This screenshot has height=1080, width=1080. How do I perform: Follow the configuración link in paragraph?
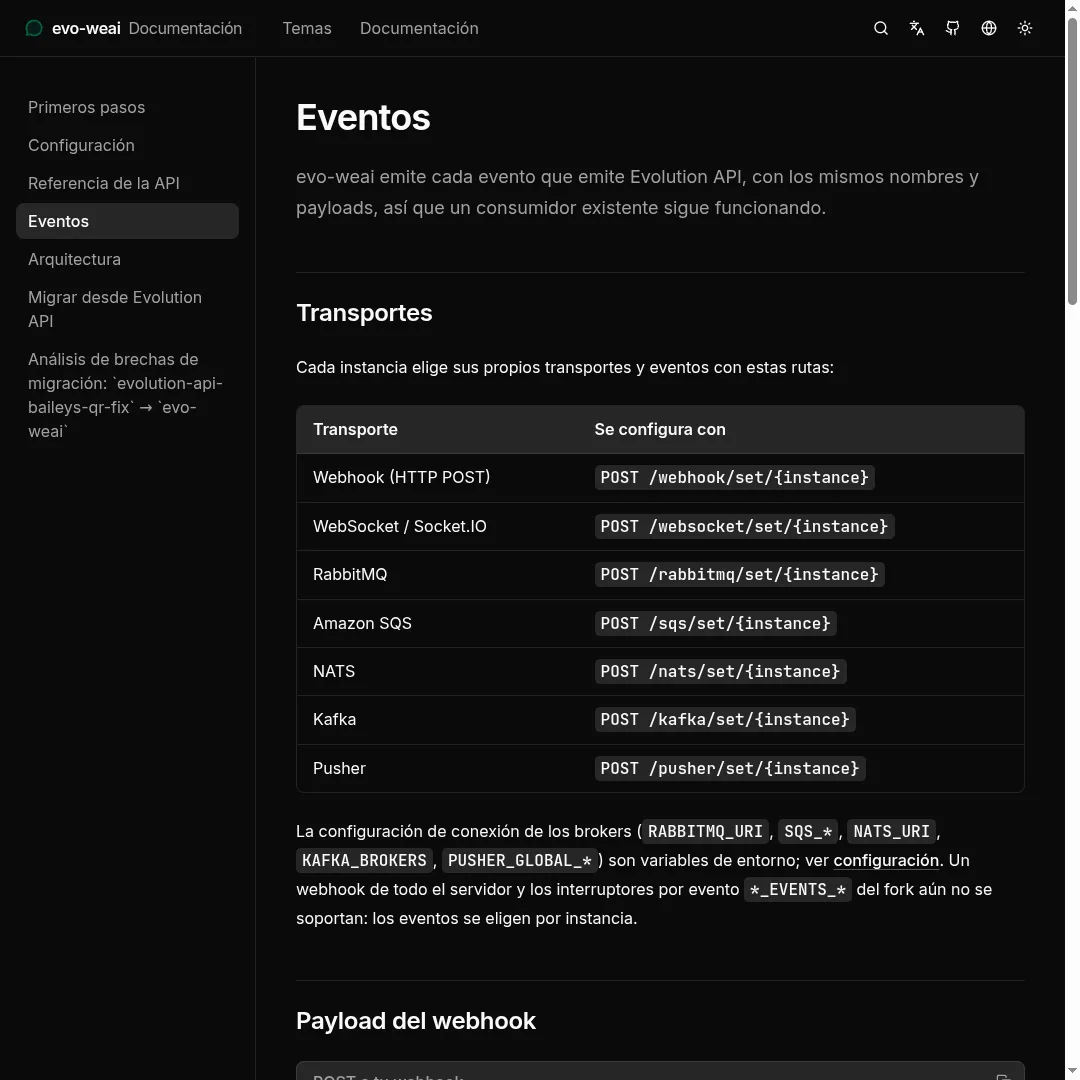[x=886, y=860]
